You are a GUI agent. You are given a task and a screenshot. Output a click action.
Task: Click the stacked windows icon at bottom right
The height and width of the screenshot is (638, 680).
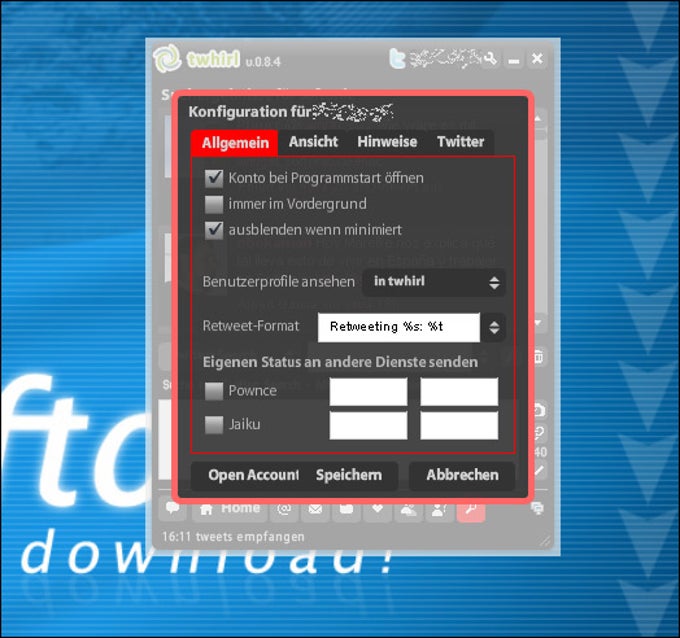(537, 508)
